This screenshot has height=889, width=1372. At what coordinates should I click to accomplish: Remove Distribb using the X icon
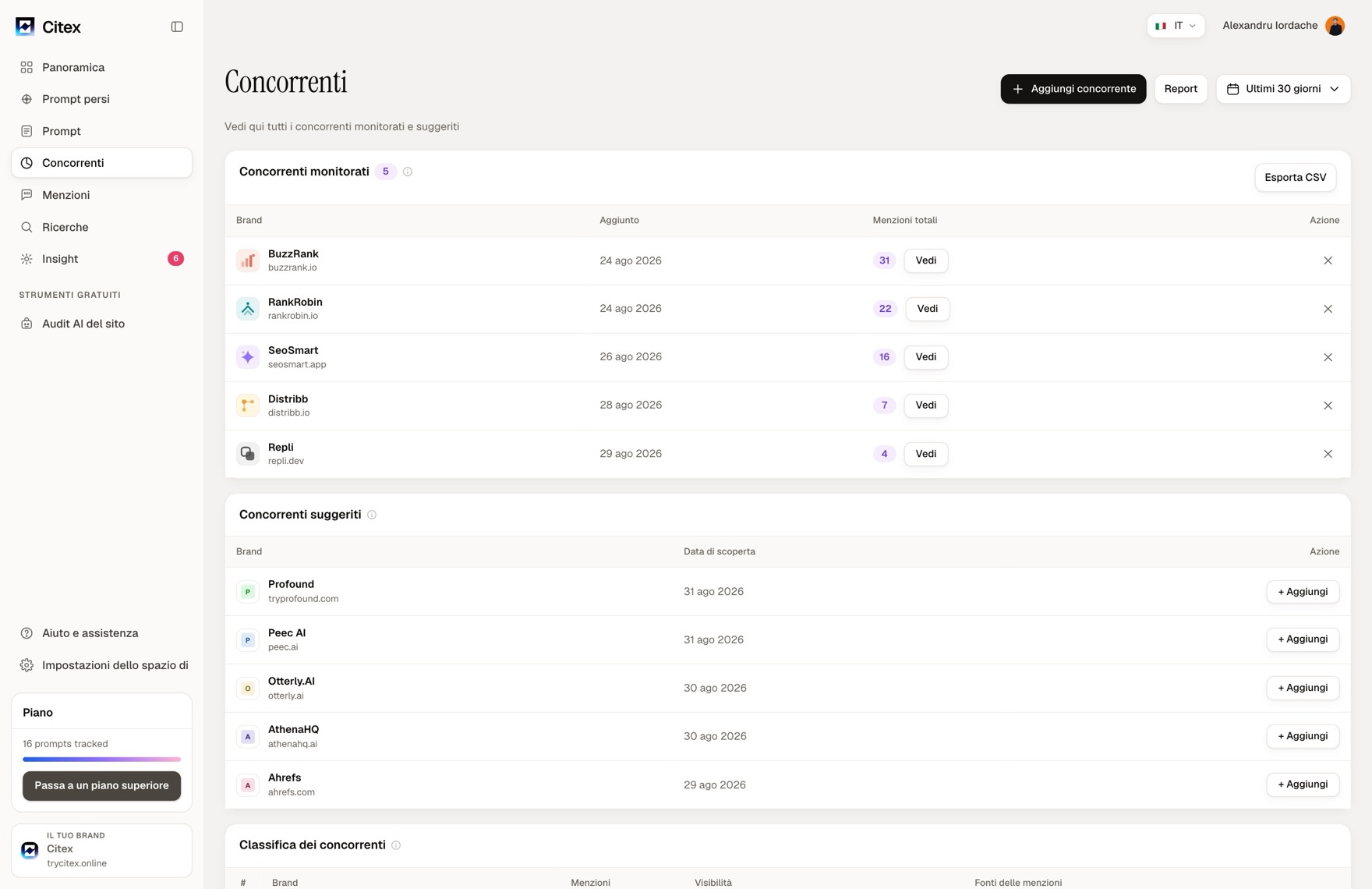[1328, 406]
